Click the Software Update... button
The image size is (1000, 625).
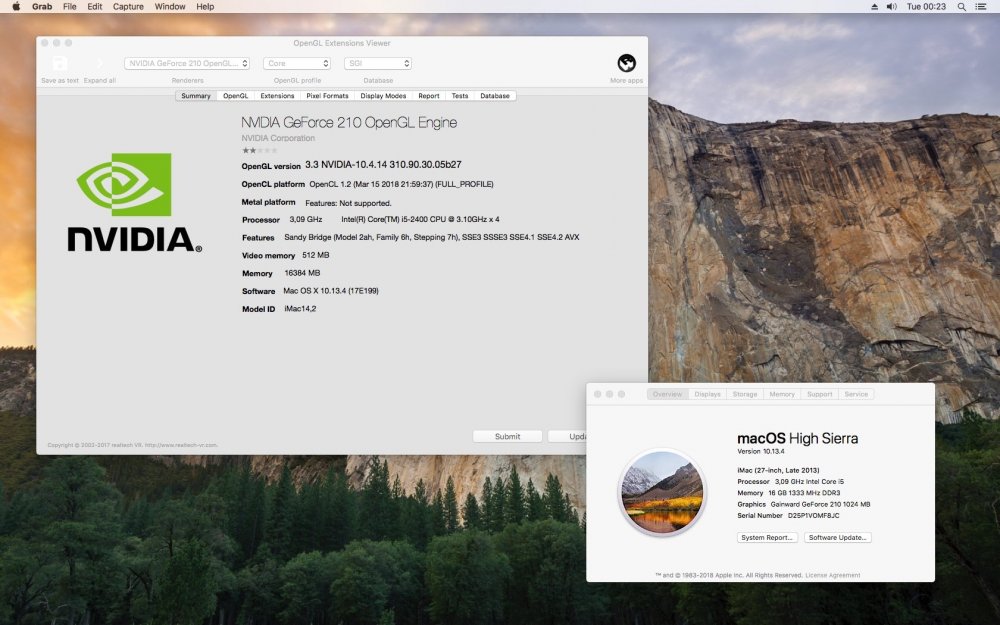tap(837, 538)
